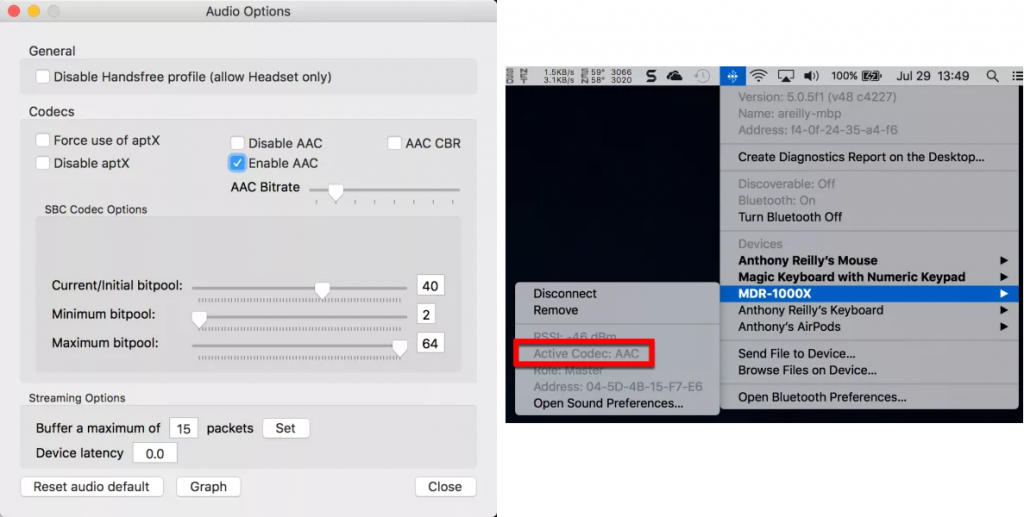Click the S-shaped app icon in menu bar
Viewport: 1024px width, 517px height.
pyautogui.click(x=650, y=76)
